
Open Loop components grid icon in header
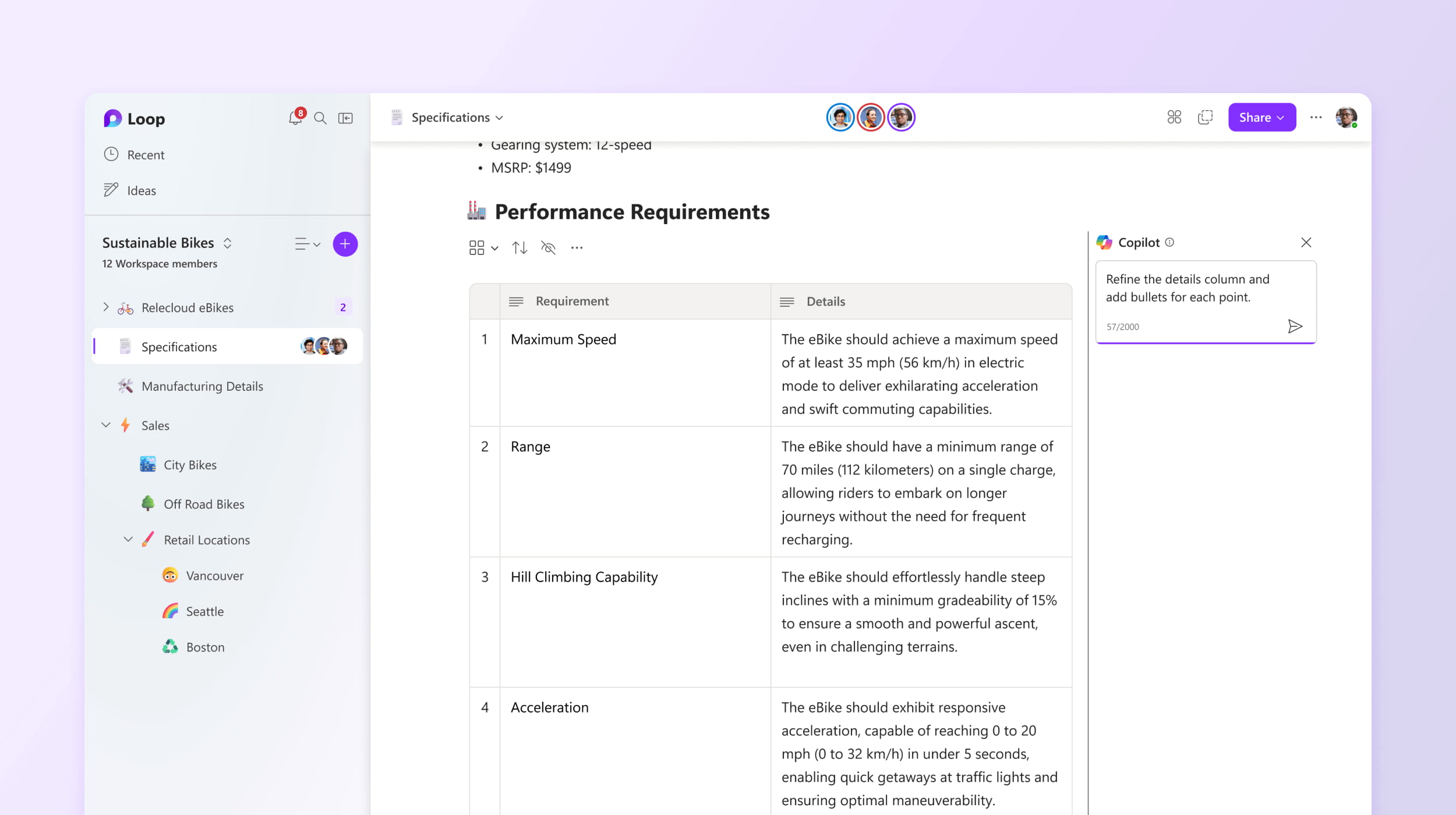click(1174, 118)
